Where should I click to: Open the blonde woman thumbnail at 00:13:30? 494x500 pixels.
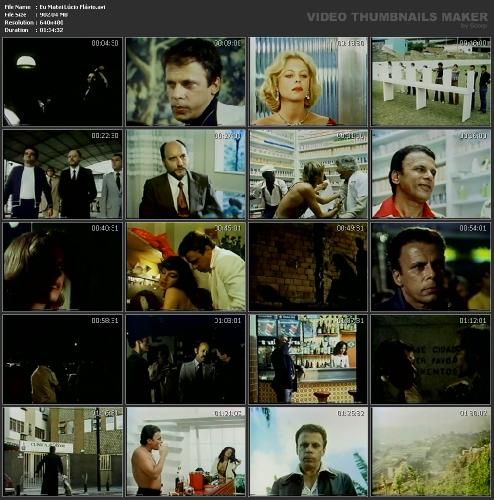coord(309,82)
